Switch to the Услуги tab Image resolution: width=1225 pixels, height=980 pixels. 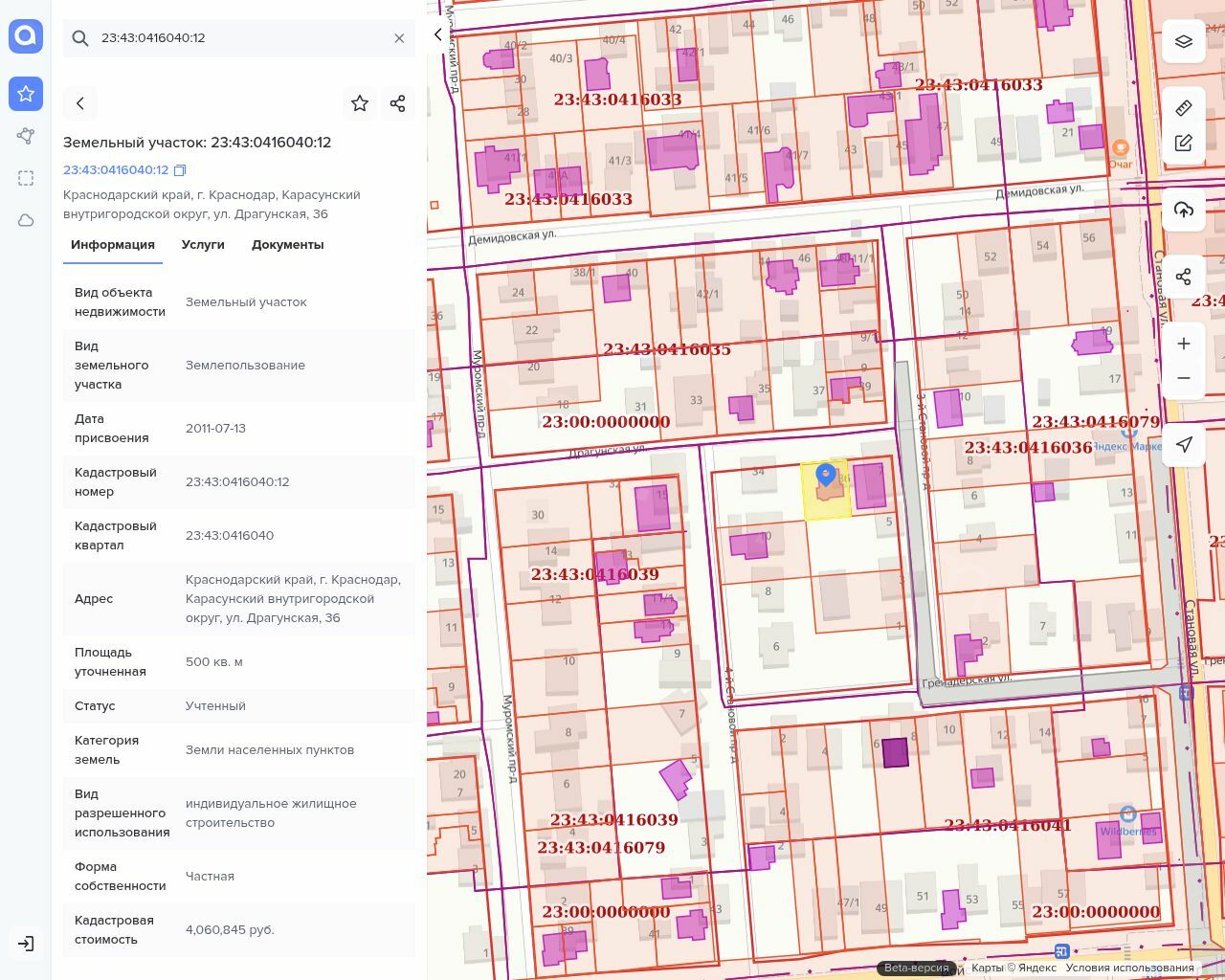[x=203, y=245]
